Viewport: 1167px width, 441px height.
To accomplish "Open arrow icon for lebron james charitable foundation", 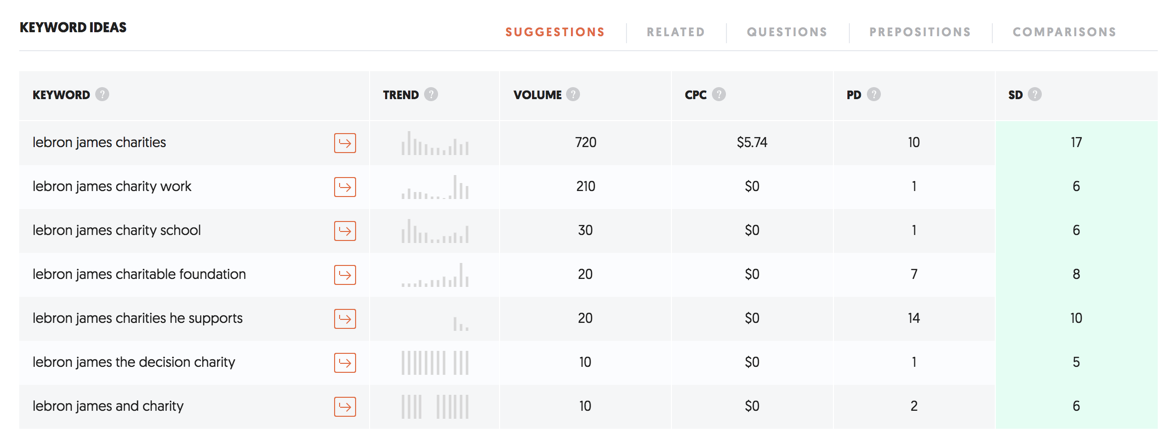I will [345, 274].
